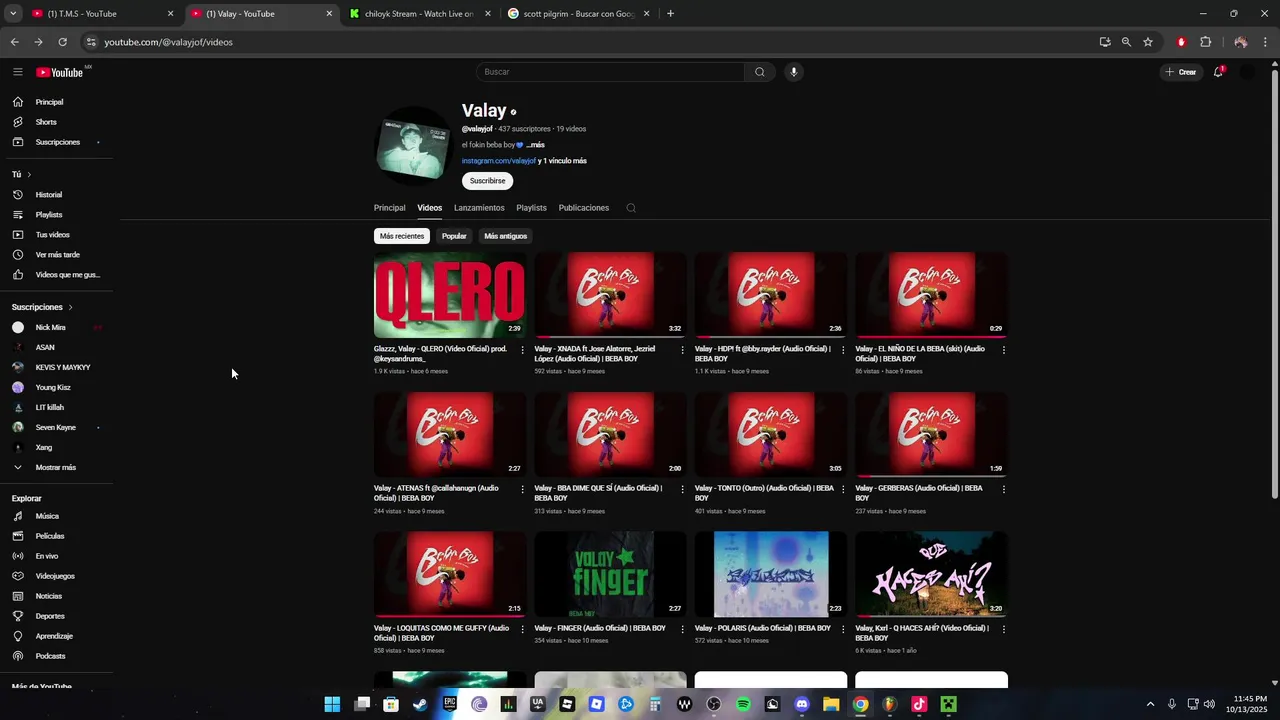Switch to Publicaciones channel tab
This screenshot has width=1280, height=720.
tap(584, 208)
